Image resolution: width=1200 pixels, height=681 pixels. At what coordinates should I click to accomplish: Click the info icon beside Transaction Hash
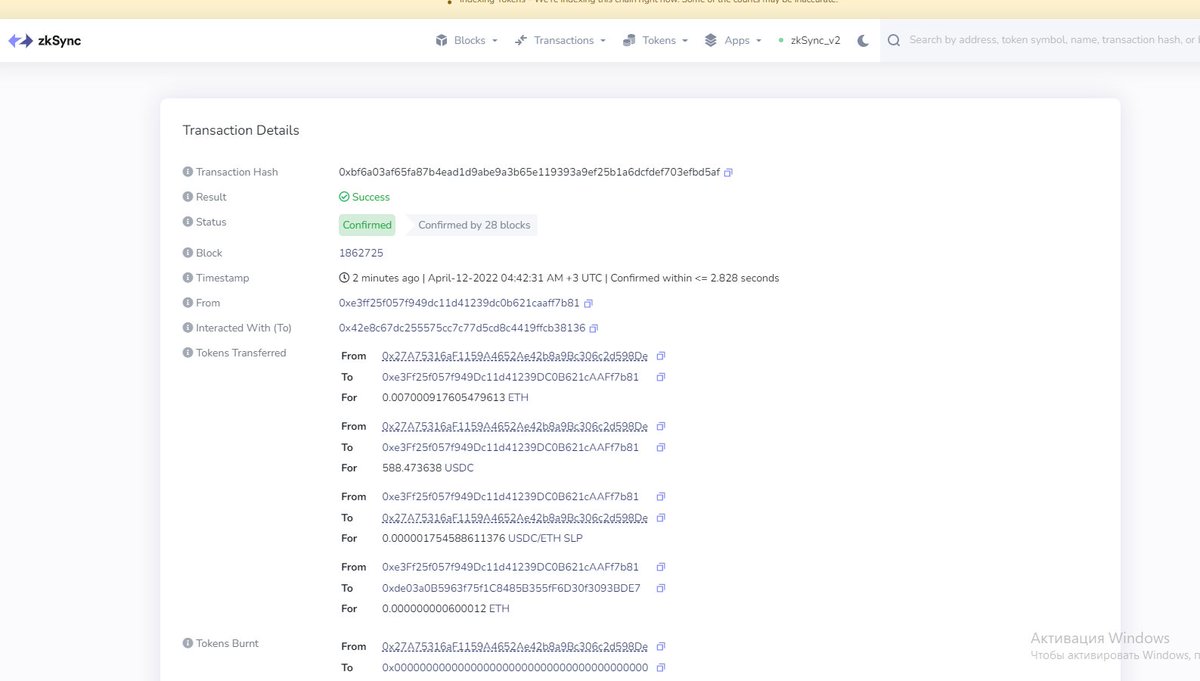point(187,172)
